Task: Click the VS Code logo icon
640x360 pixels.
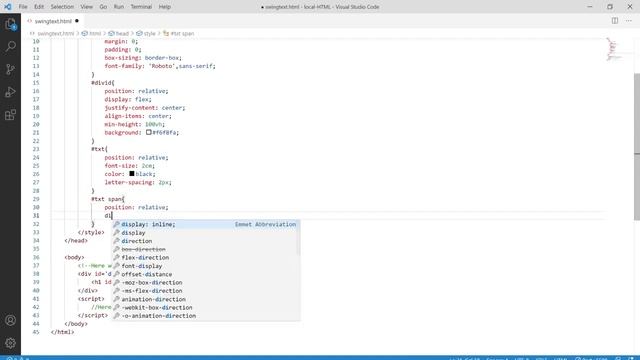Action: point(8,7)
